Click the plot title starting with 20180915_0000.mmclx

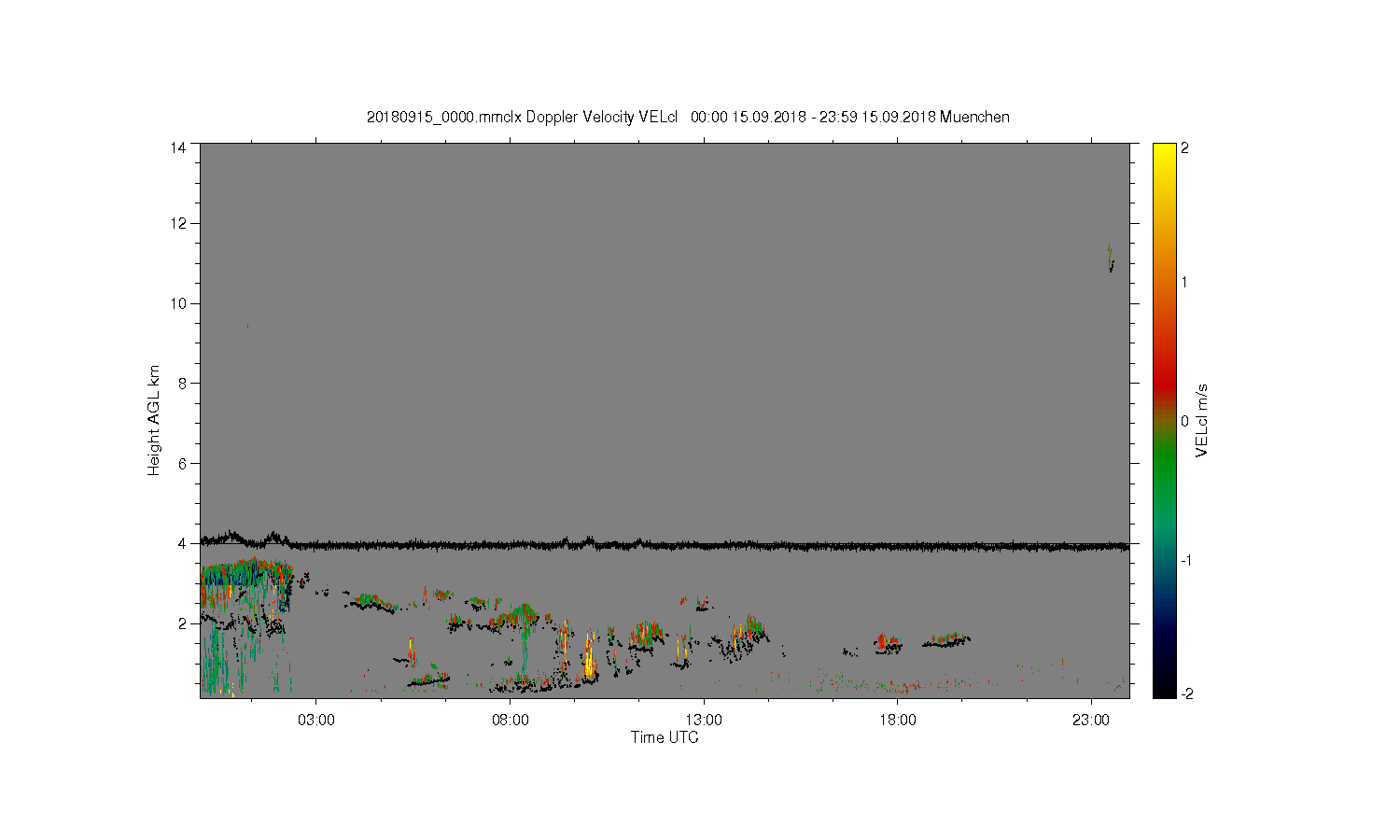[x=688, y=117]
